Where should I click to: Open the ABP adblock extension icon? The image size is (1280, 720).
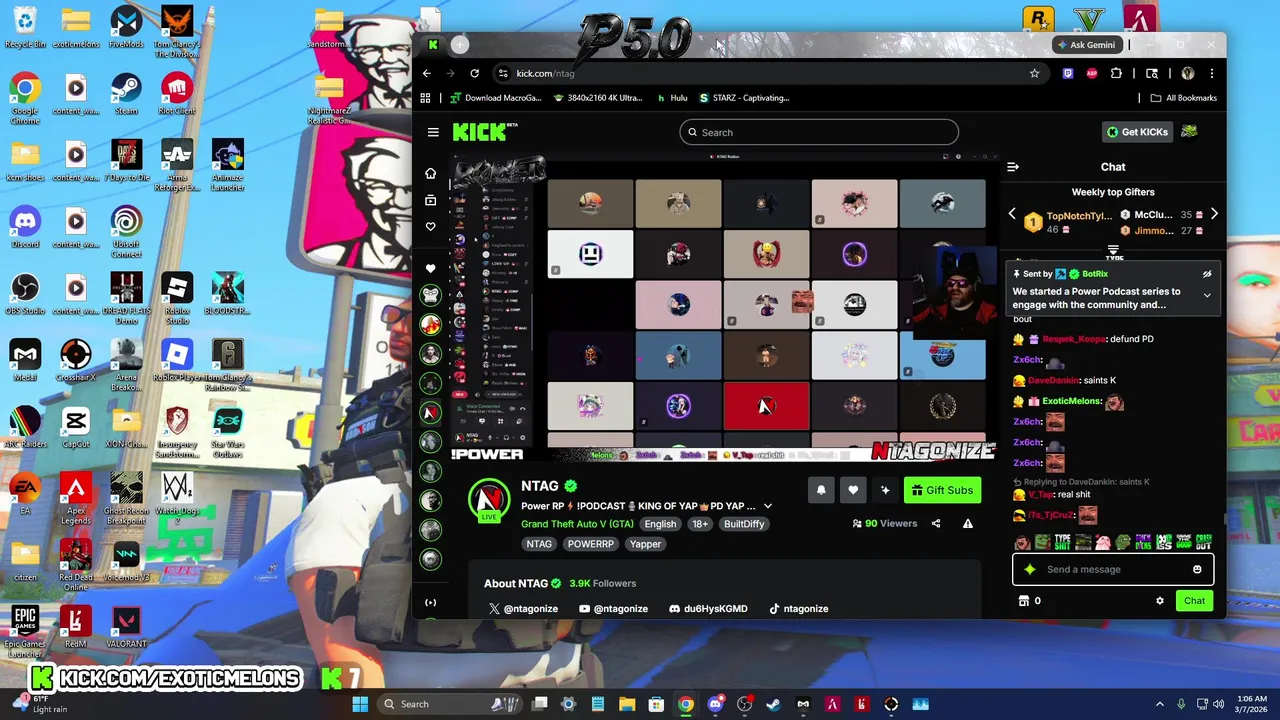1092,73
